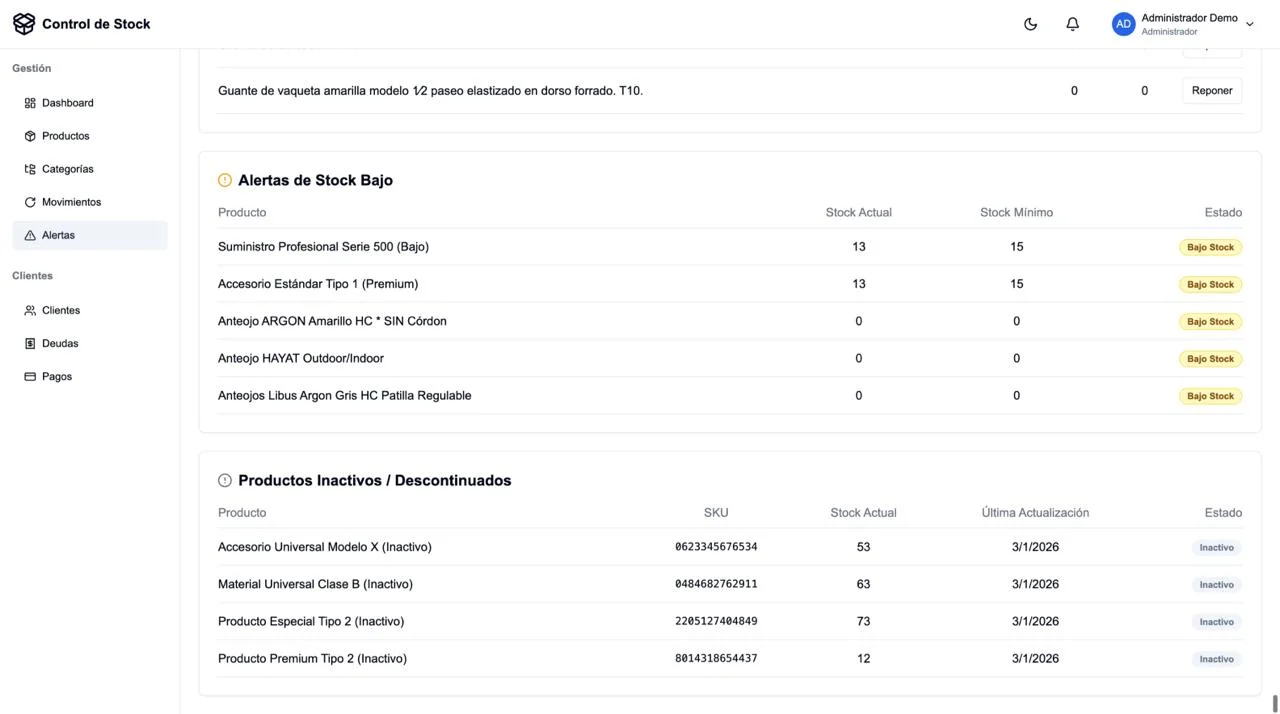Screen dimensions: 1280x714
Task: Open the Pagos section
Action: (56, 376)
